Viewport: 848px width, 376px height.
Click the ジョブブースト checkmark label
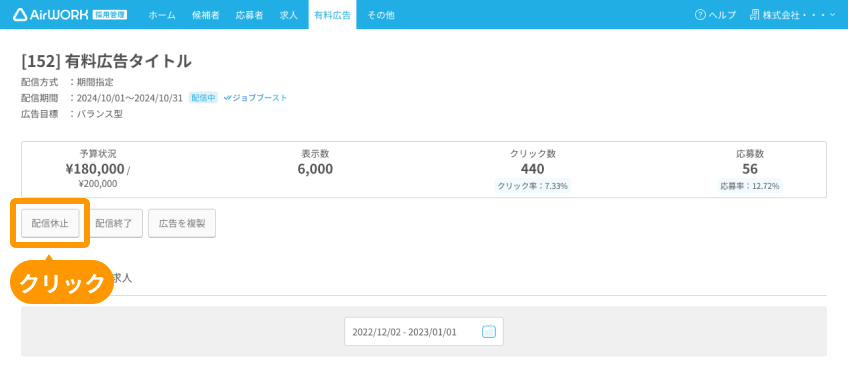pos(255,98)
